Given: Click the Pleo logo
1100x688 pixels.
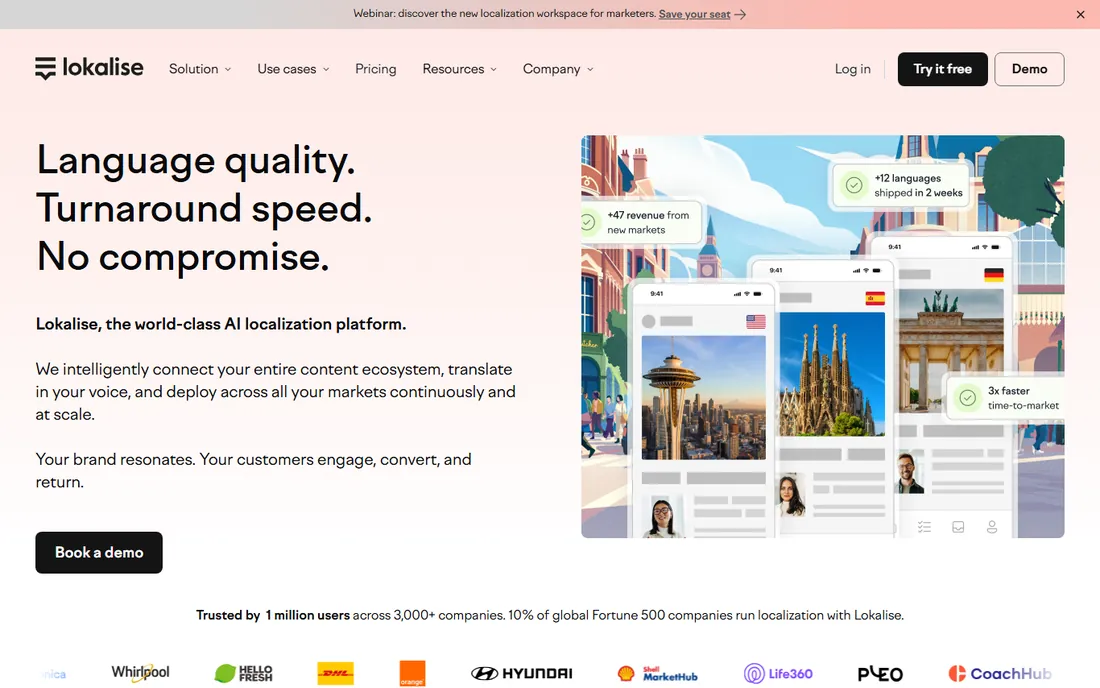Looking at the screenshot, I should pyautogui.click(x=880, y=674).
